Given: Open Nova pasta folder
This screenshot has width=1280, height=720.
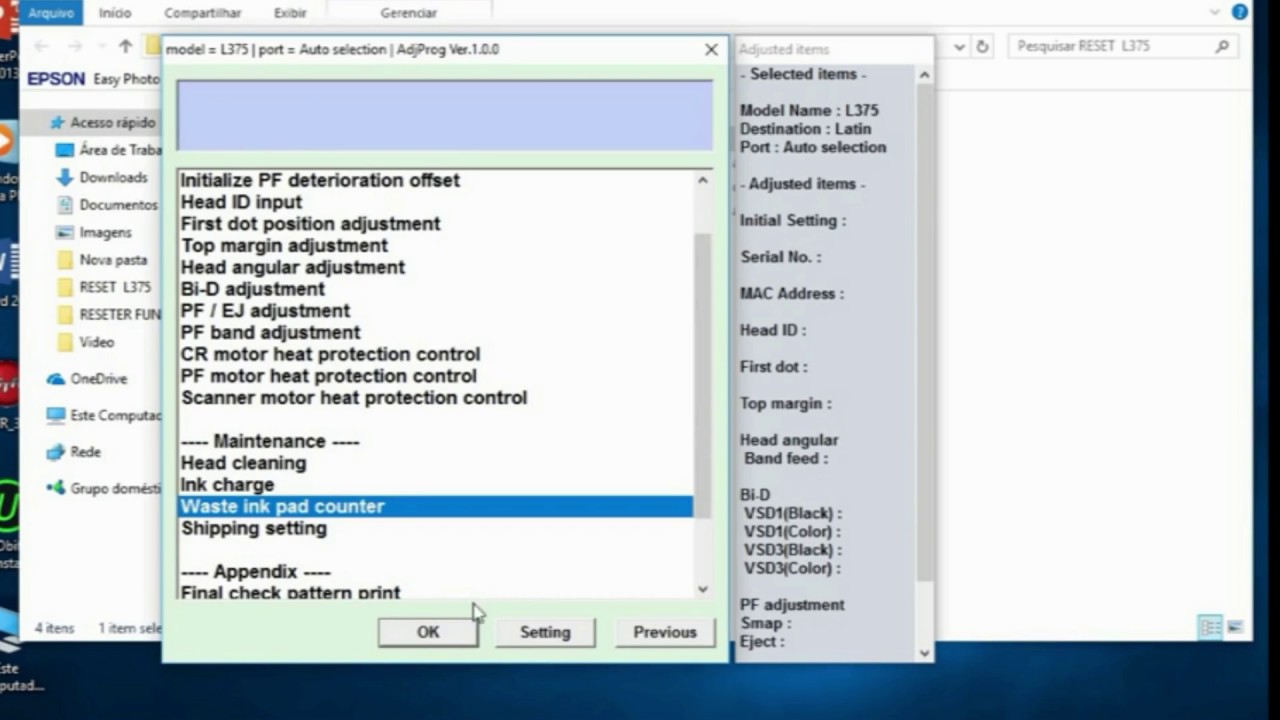Looking at the screenshot, I should (x=102, y=259).
